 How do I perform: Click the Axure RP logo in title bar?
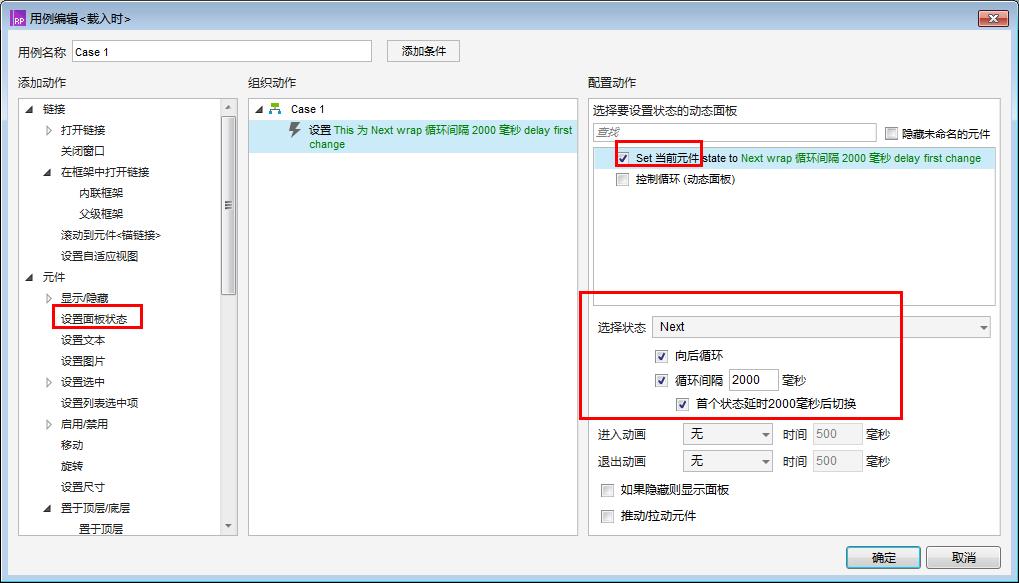(x=18, y=19)
